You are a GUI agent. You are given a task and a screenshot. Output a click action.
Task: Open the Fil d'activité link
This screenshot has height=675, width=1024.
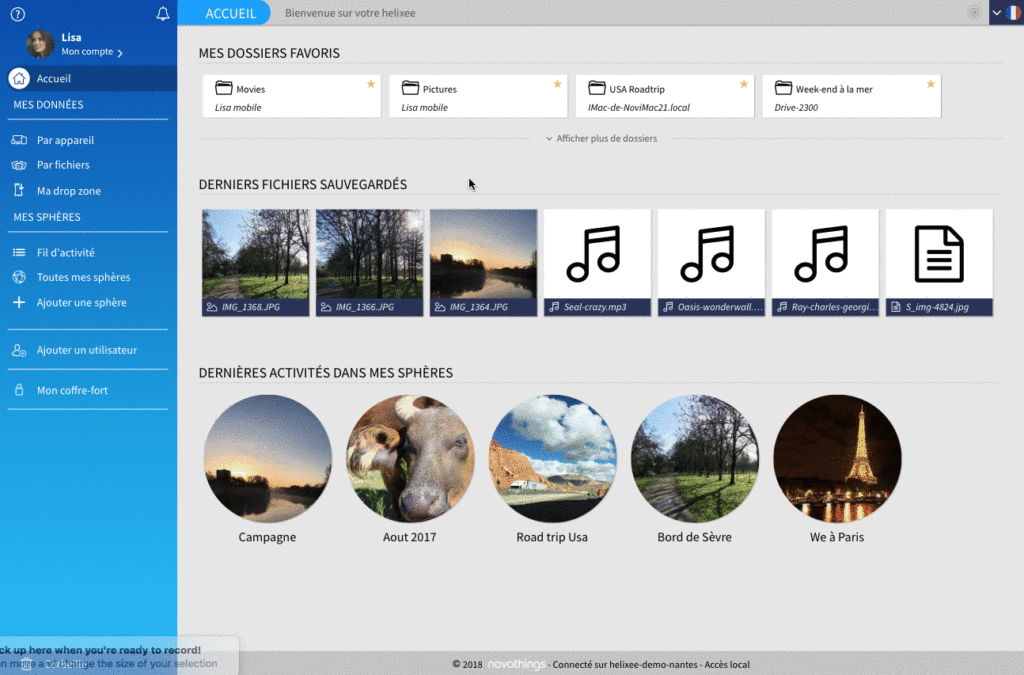pos(65,253)
